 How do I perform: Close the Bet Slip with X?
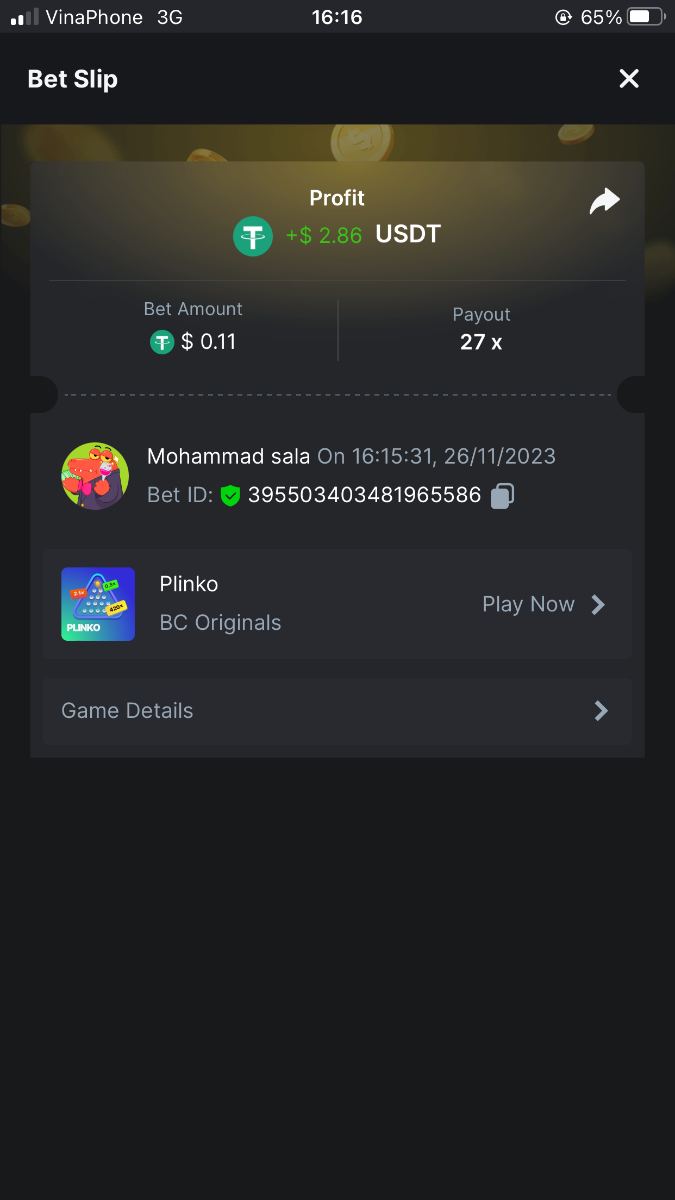click(x=628, y=79)
